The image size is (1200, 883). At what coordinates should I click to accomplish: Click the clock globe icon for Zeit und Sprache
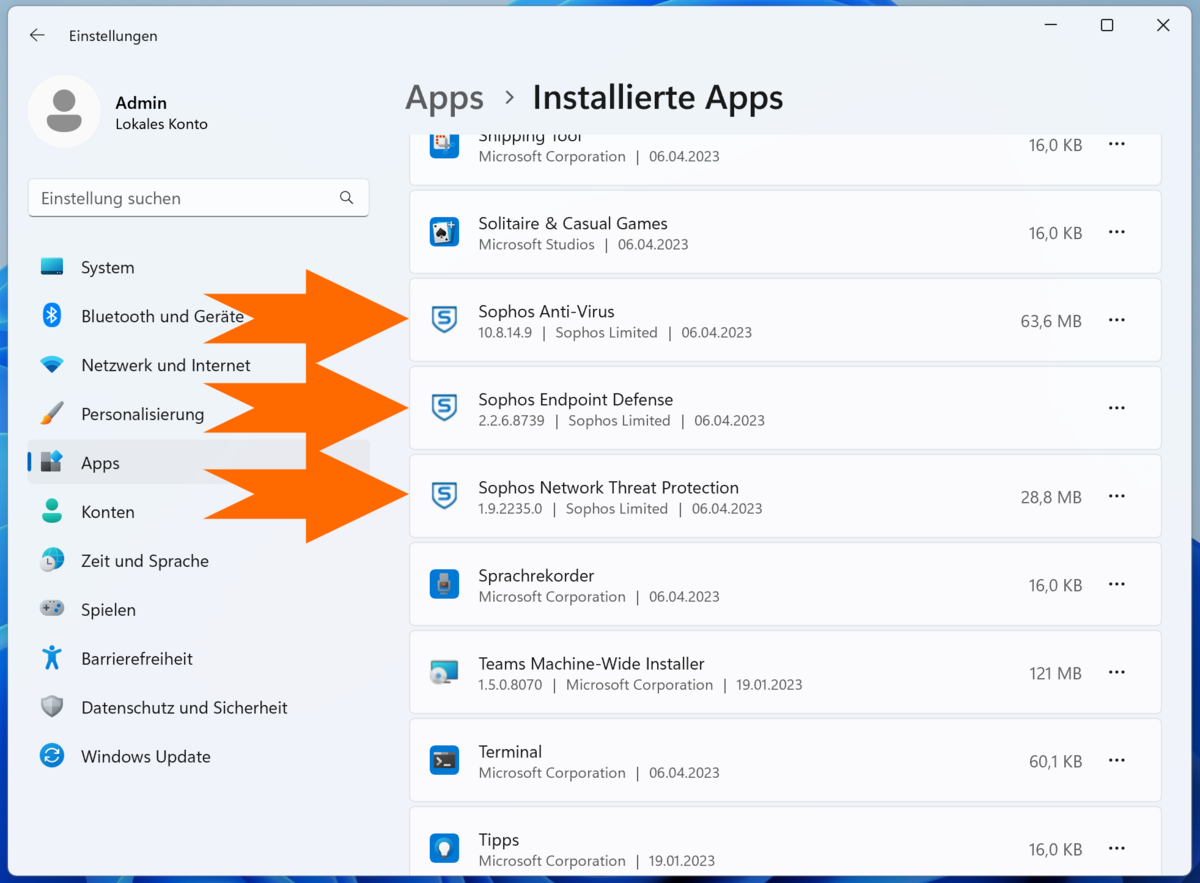click(x=52, y=561)
